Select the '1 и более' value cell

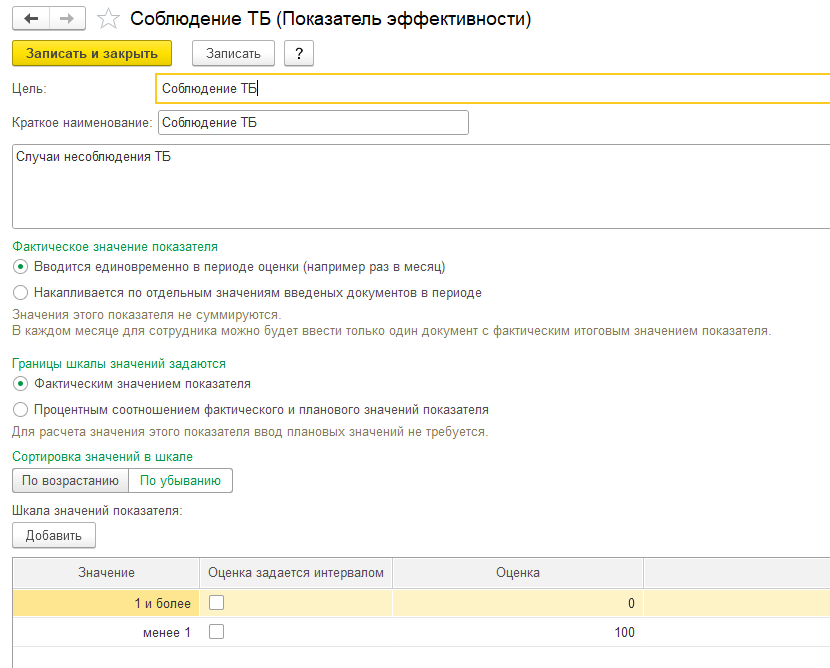pos(106,603)
